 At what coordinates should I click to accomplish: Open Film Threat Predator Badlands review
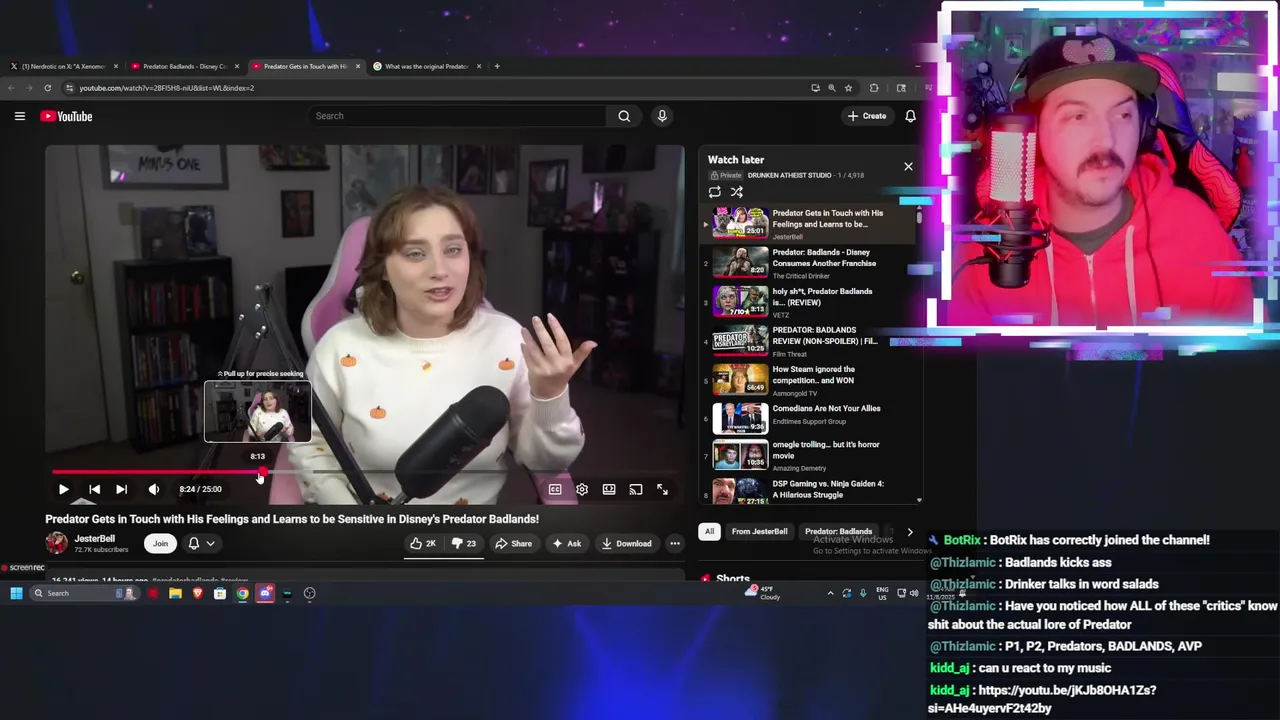click(810, 340)
